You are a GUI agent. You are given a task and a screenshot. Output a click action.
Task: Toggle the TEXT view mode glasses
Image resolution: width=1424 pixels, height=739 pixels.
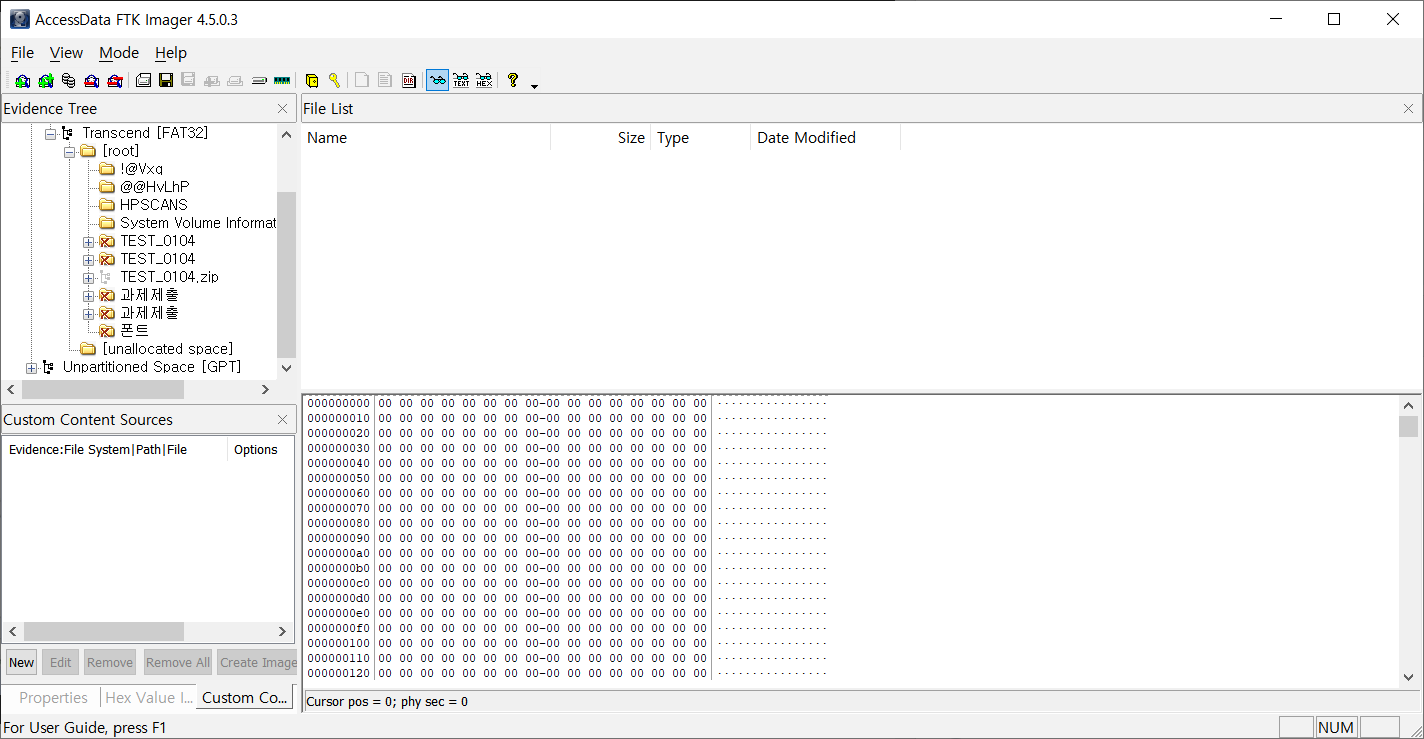pos(461,81)
